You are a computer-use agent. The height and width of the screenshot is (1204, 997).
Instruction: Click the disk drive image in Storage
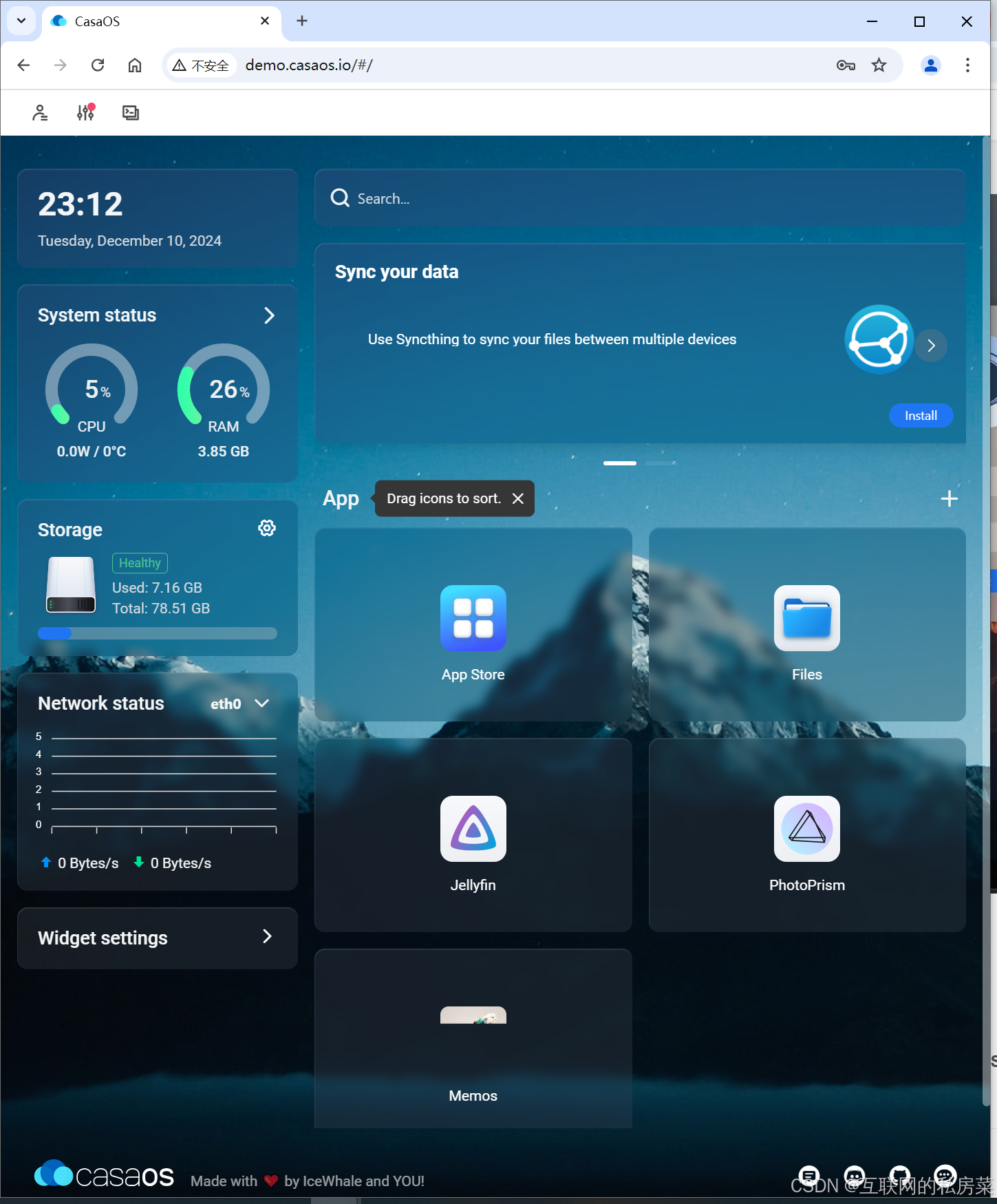coord(71,584)
